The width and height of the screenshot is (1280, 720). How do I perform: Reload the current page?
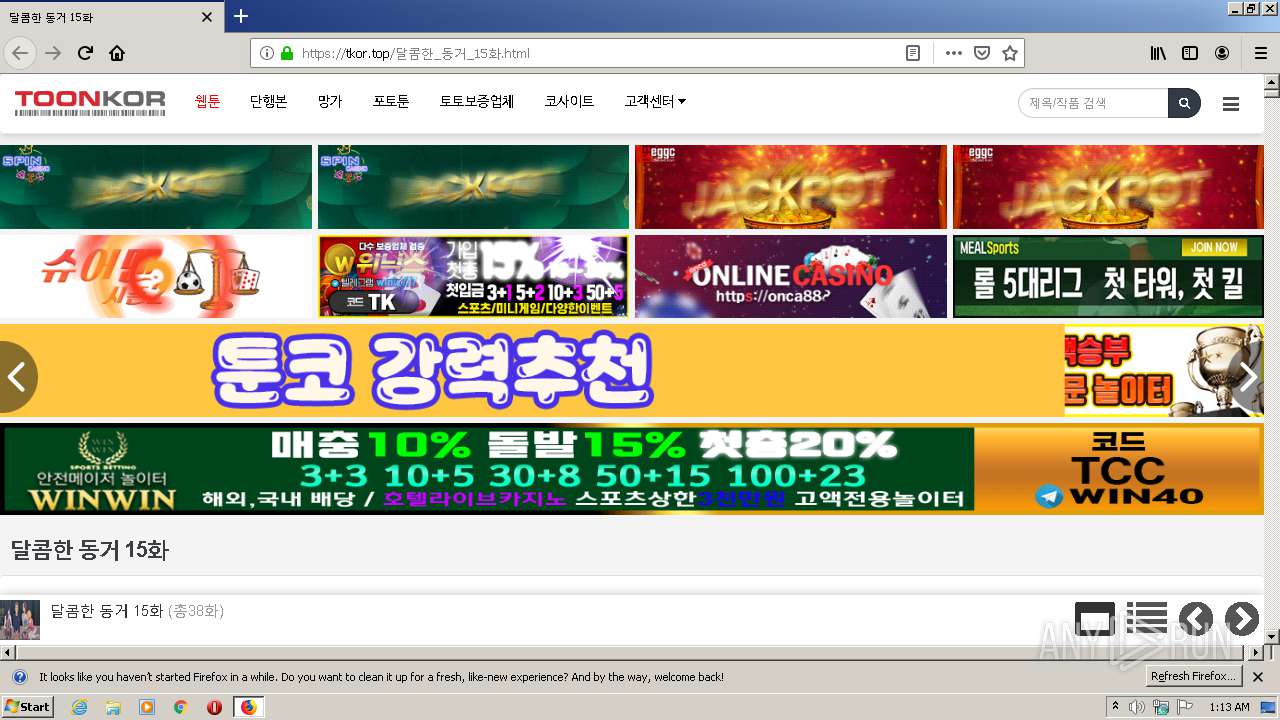(x=85, y=53)
